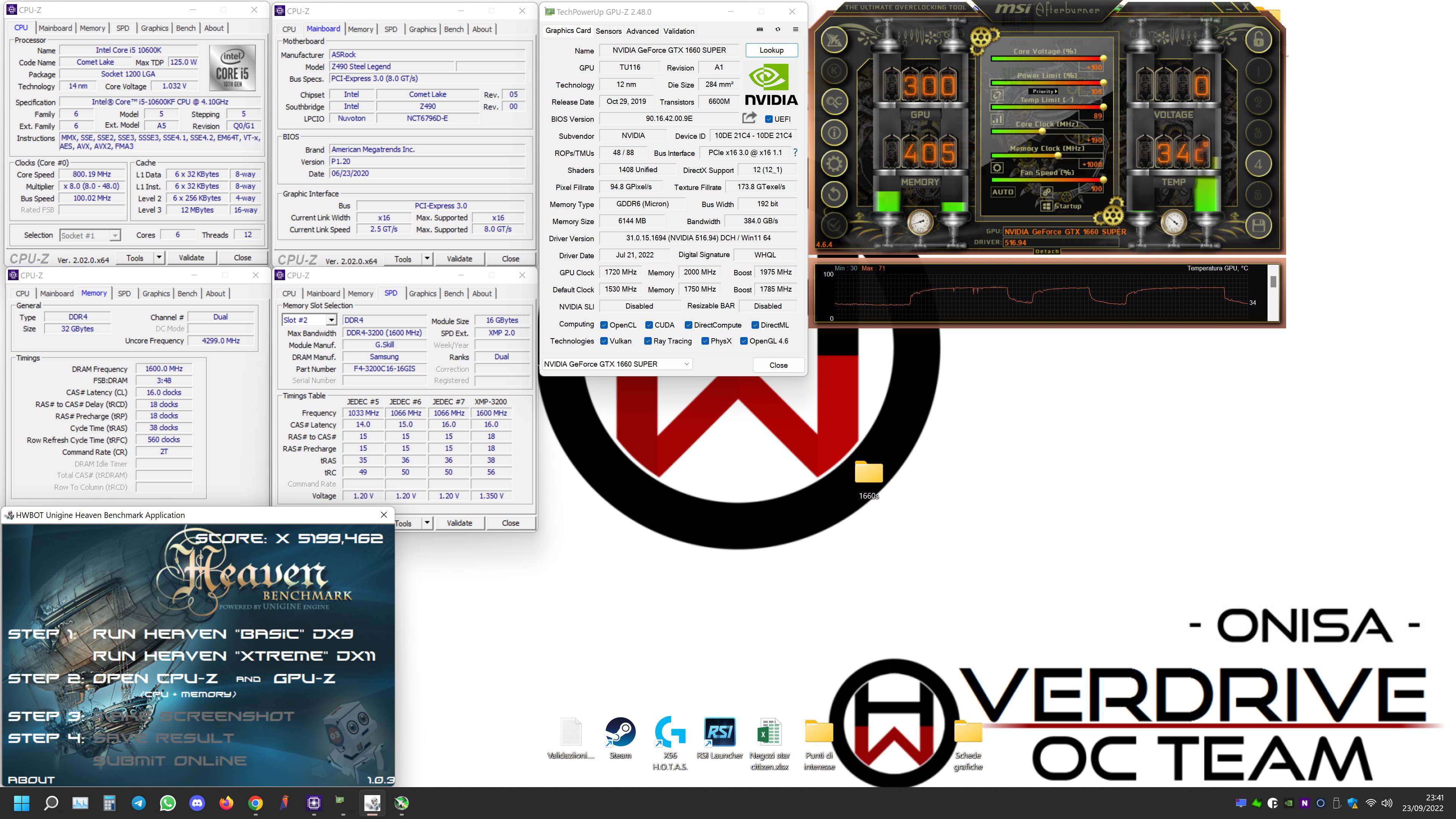Click the Core Clock slider knob
The height and width of the screenshot is (819, 1456).
click(x=1042, y=131)
